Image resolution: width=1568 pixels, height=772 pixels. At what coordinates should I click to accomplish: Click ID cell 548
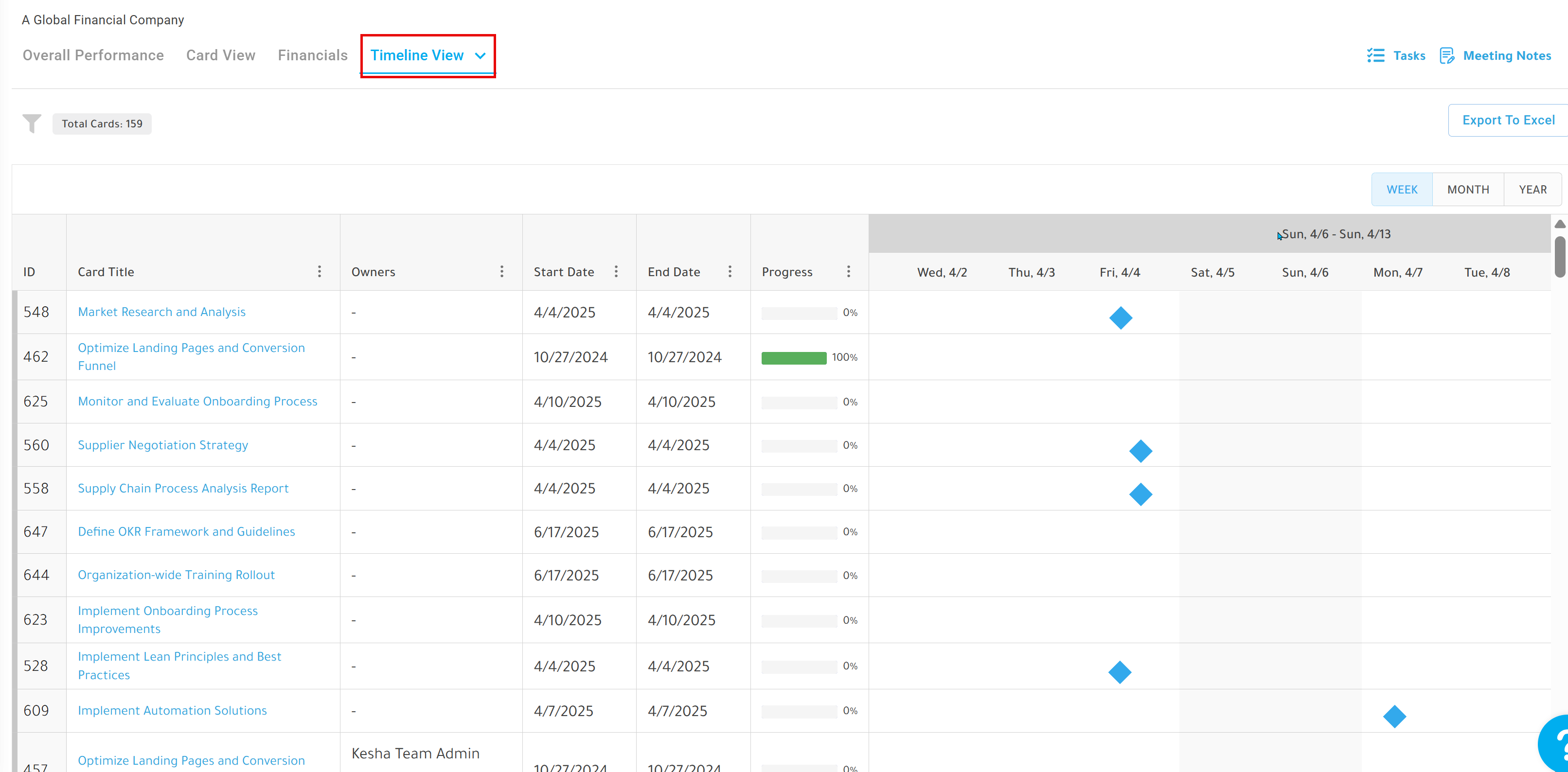tap(36, 312)
